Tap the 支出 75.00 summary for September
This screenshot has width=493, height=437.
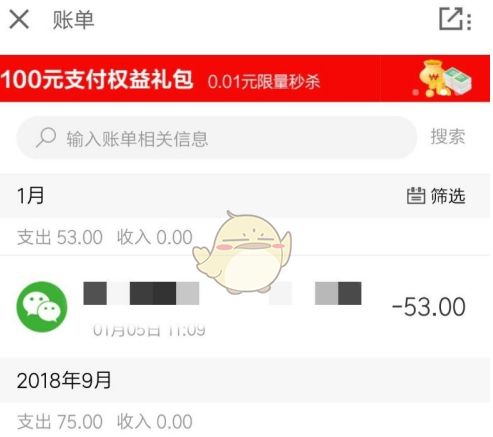pyautogui.click(x=60, y=422)
